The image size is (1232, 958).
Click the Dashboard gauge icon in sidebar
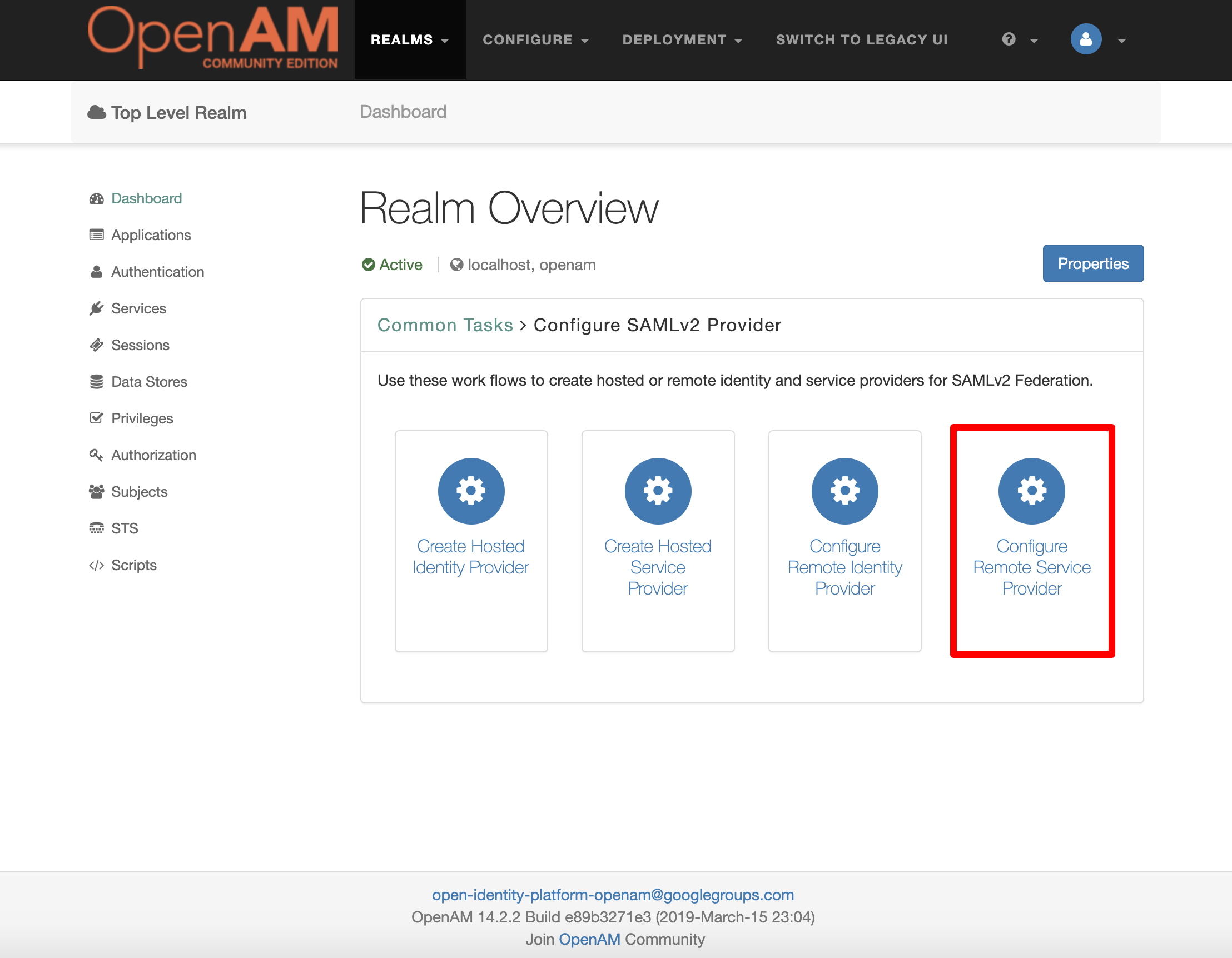(x=97, y=199)
